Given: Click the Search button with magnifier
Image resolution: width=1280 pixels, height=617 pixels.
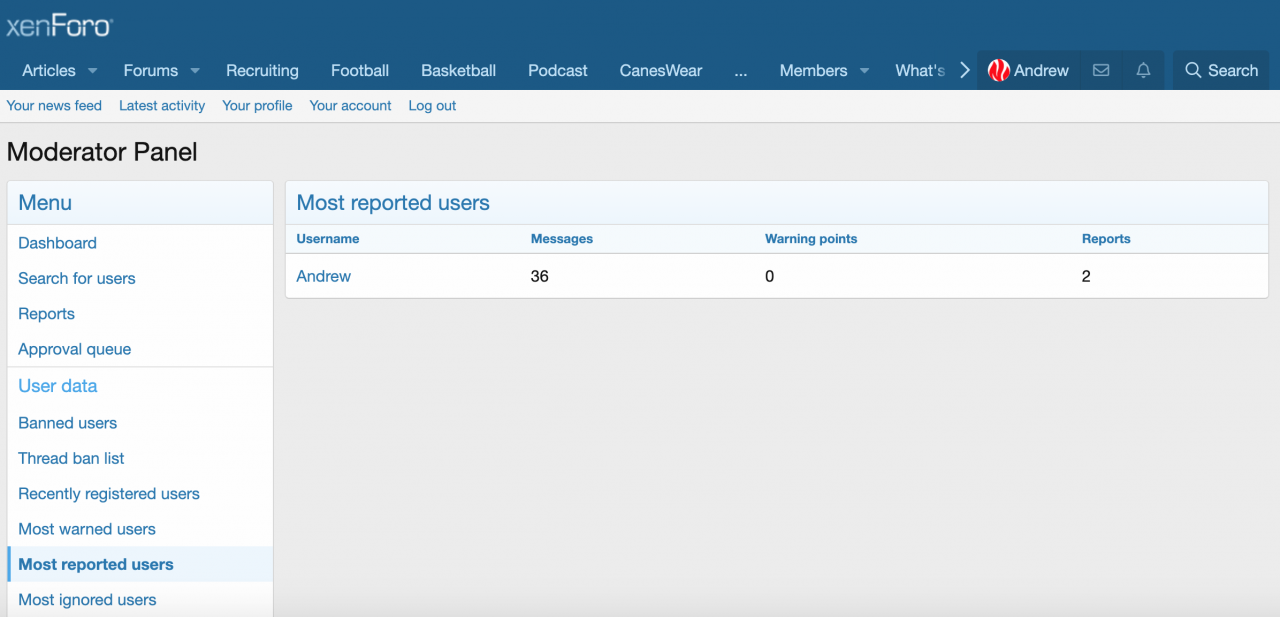Looking at the screenshot, I should (1221, 70).
